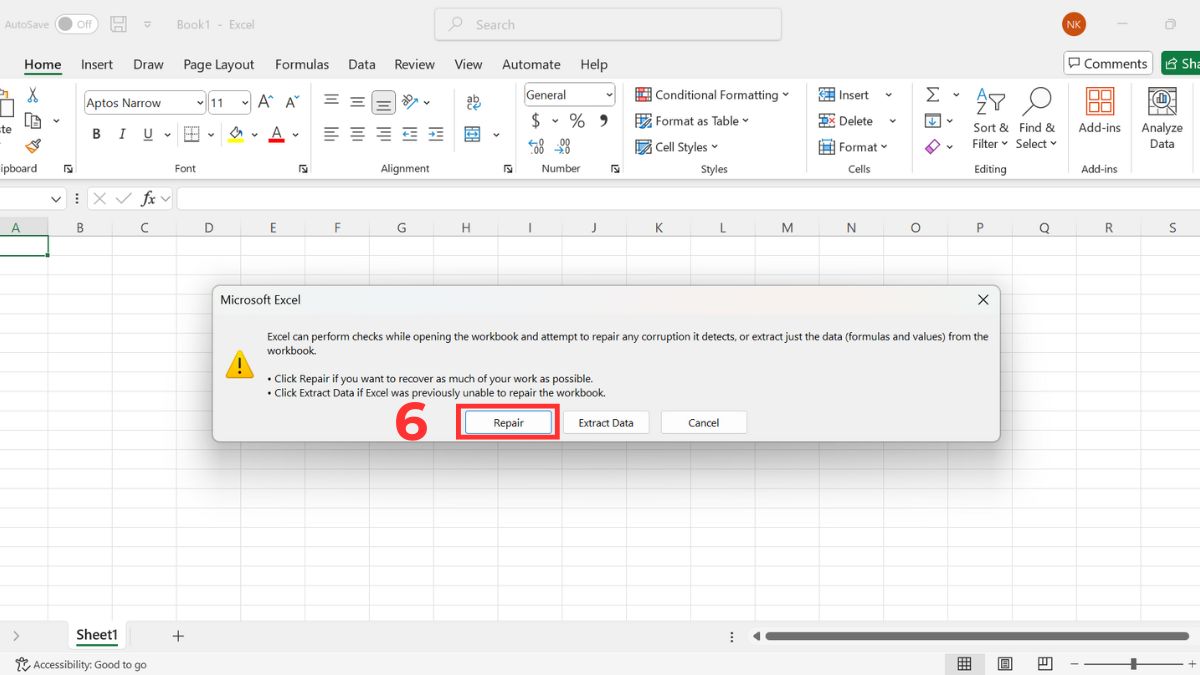Switch to the Page Layout tab

[219, 64]
